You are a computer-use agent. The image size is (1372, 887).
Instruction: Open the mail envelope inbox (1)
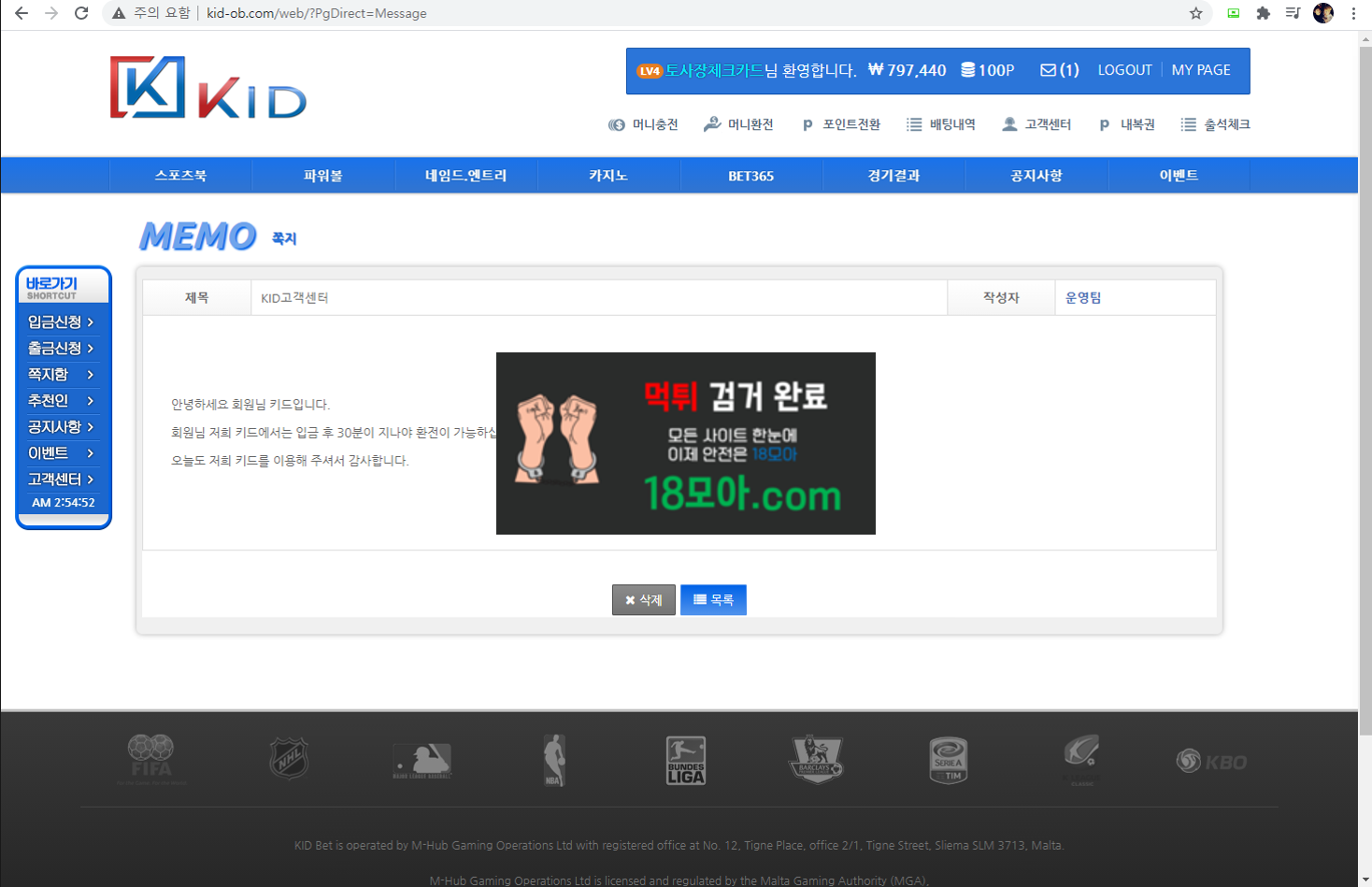tap(1060, 70)
